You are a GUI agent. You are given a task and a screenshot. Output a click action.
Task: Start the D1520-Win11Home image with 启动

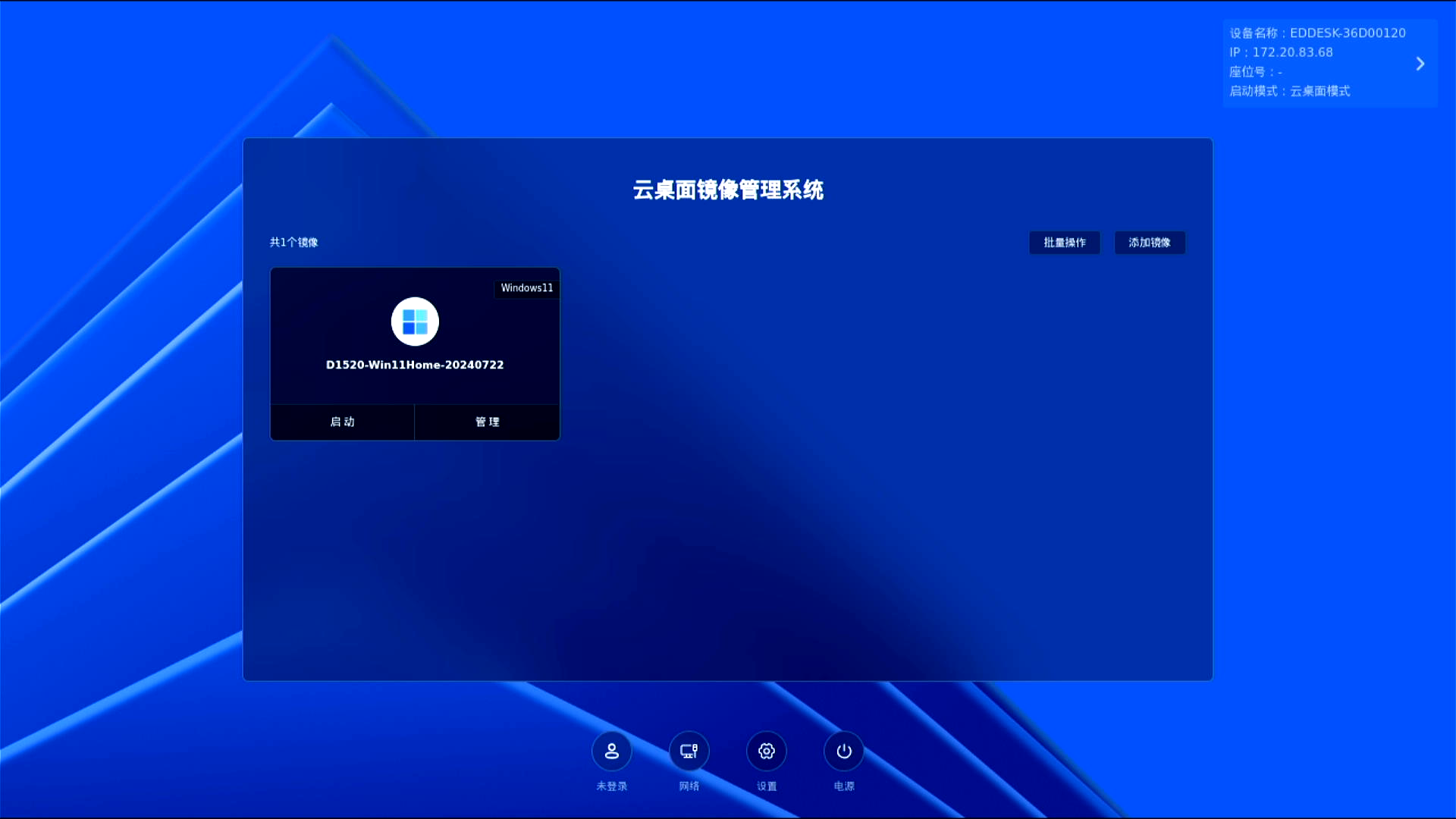pos(342,422)
